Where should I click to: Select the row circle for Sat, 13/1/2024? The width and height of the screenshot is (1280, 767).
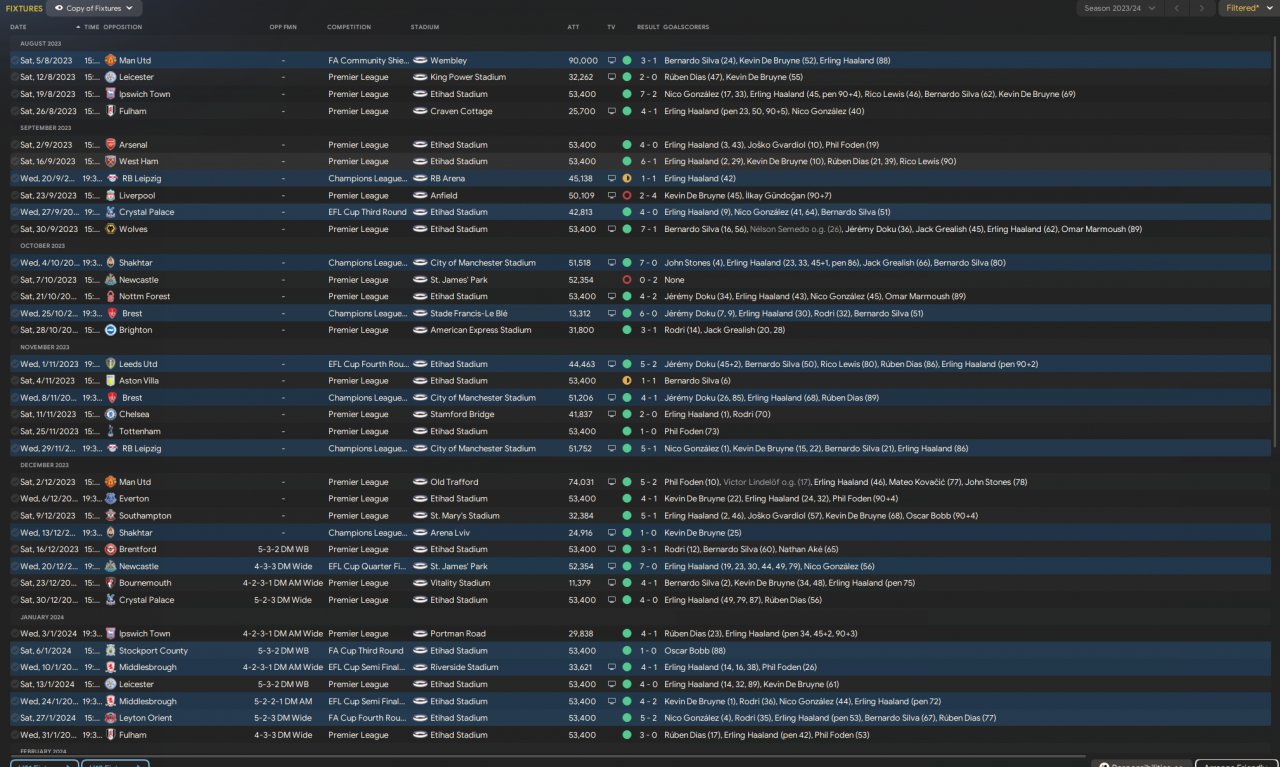coord(14,684)
